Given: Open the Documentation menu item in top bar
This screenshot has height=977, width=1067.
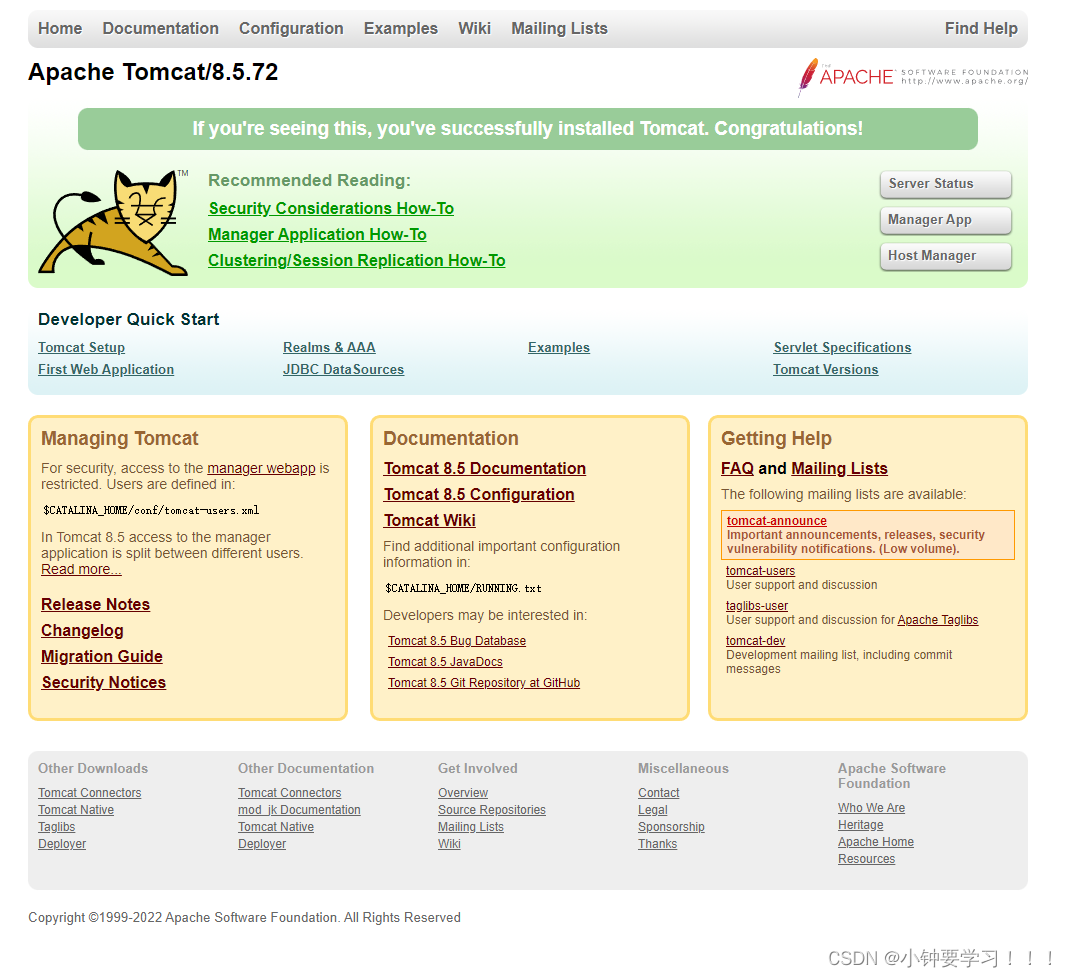Looking at the screenshot, I should tap(161, 29).
